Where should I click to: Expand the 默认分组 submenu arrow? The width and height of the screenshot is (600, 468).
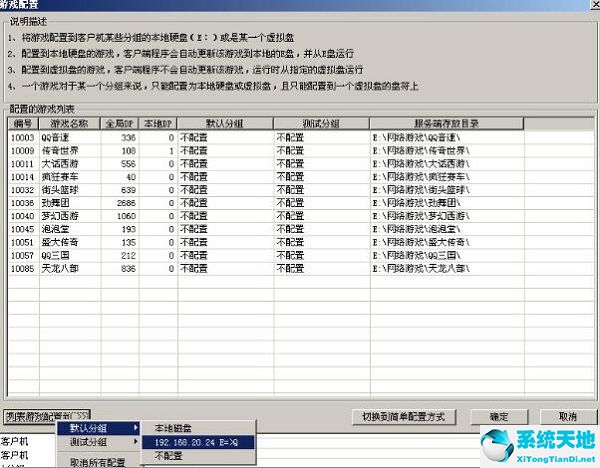coord(135,428)
